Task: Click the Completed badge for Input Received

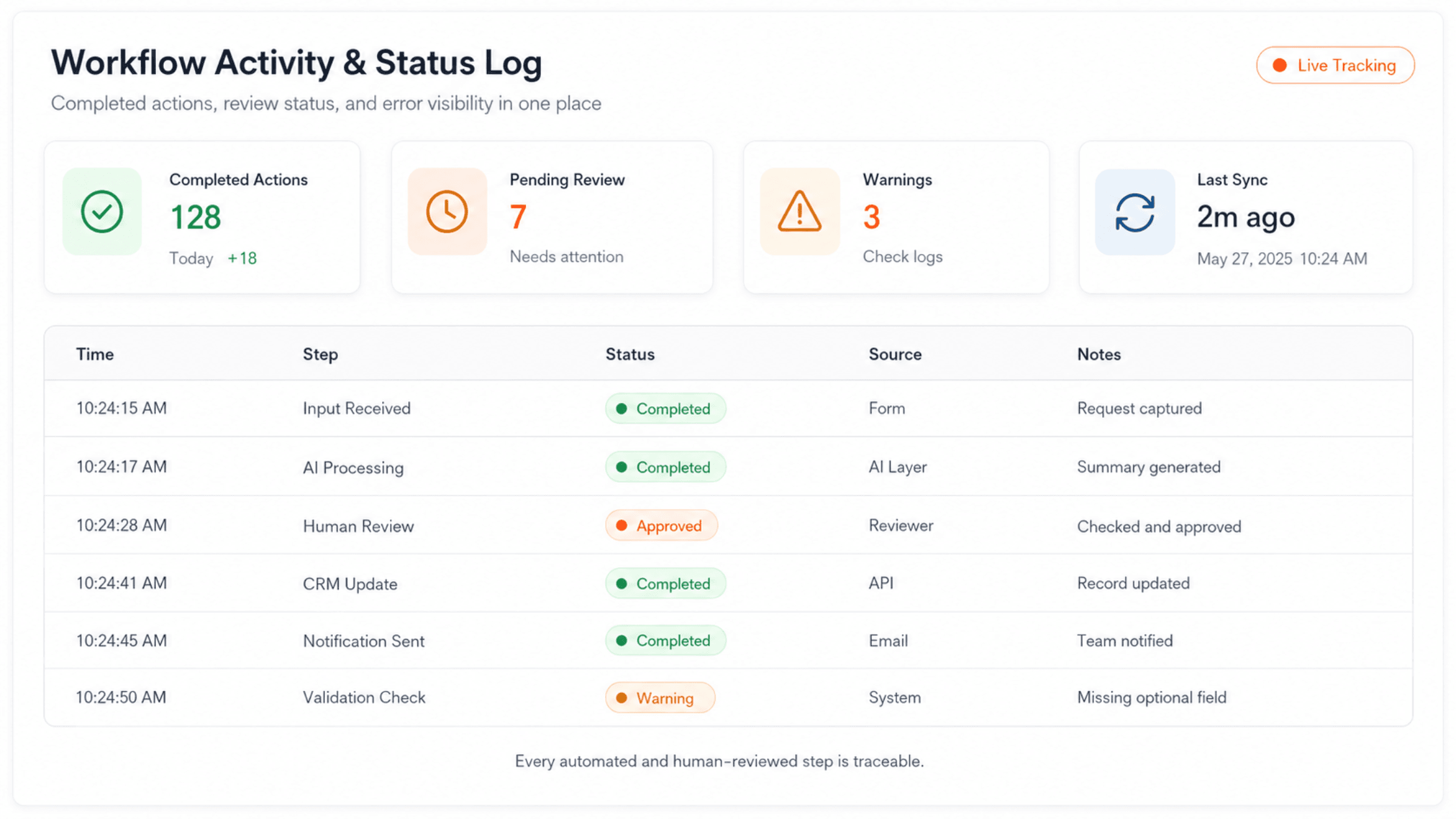Action: (x=666, y=409)
